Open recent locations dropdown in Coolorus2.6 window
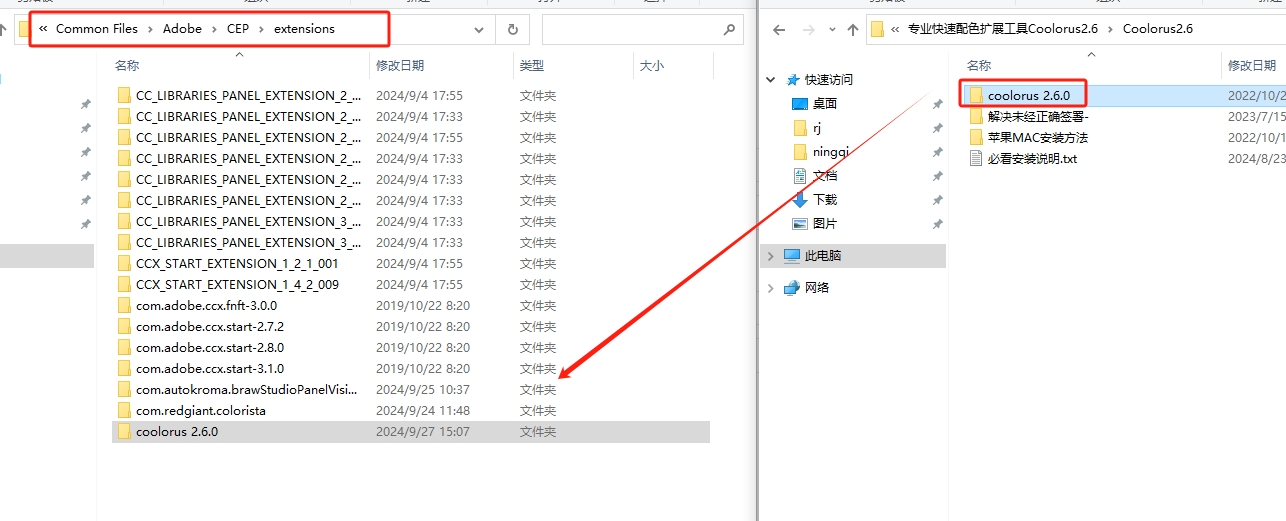 tap(831, 30)
